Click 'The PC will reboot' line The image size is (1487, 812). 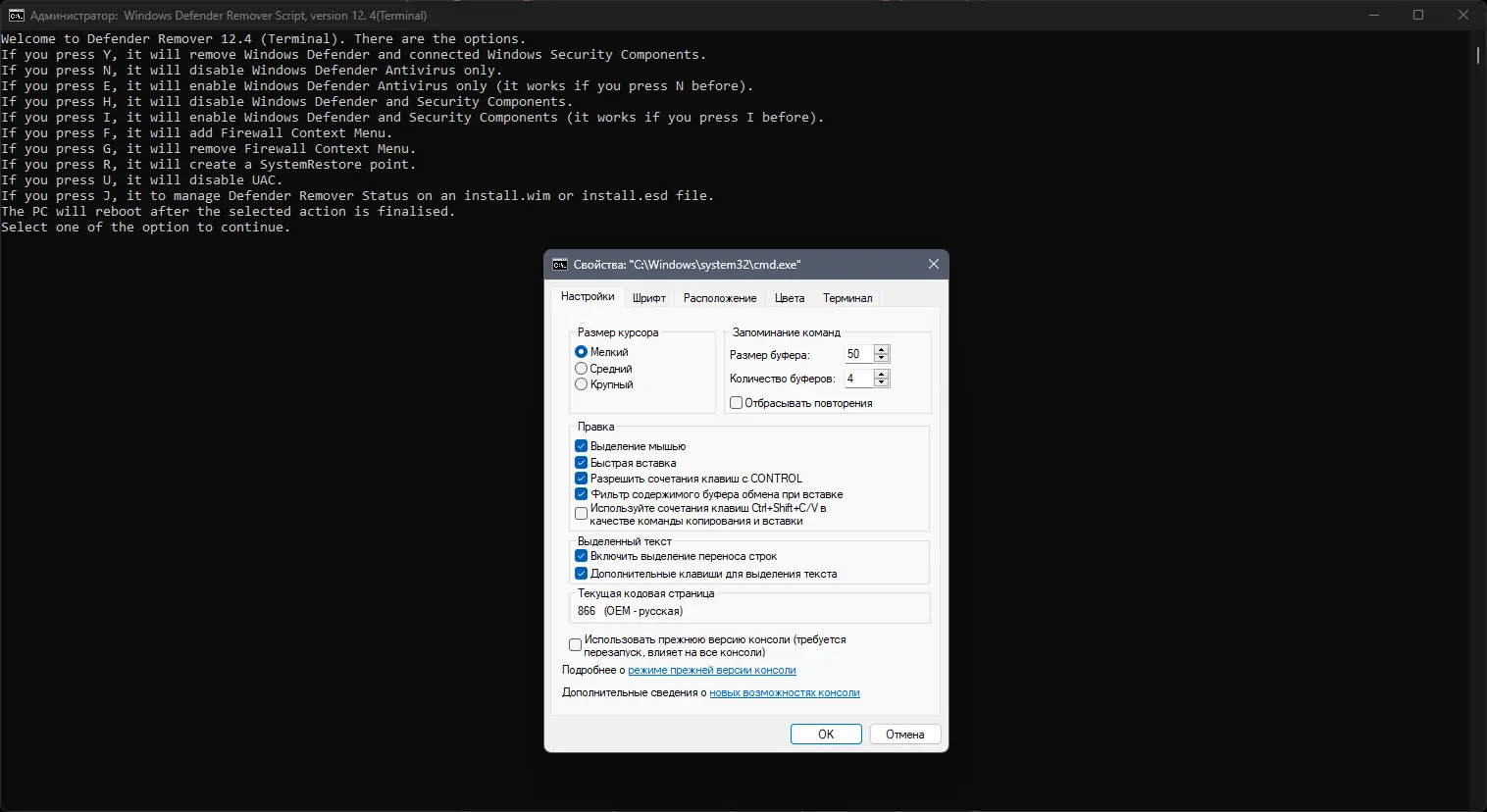(x=229, y=212)
